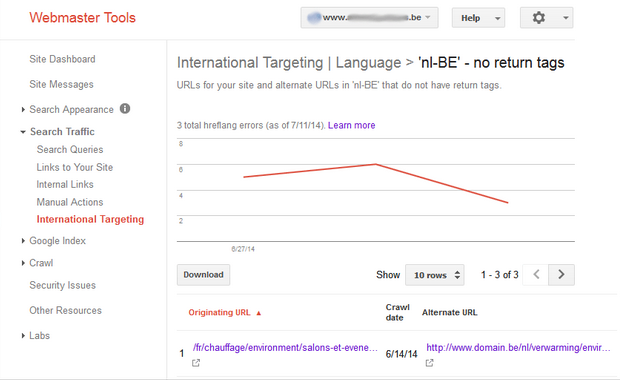Go to previous page of results
The width and height of the screenshot is (620, 380).
[536, 274]
